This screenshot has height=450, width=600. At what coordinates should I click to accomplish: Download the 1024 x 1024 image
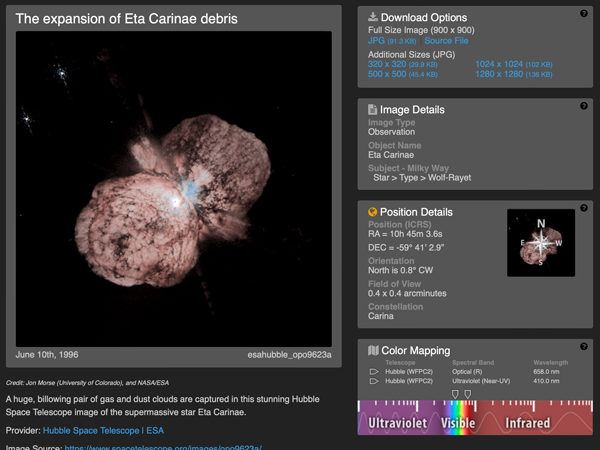tap(514, 64)
